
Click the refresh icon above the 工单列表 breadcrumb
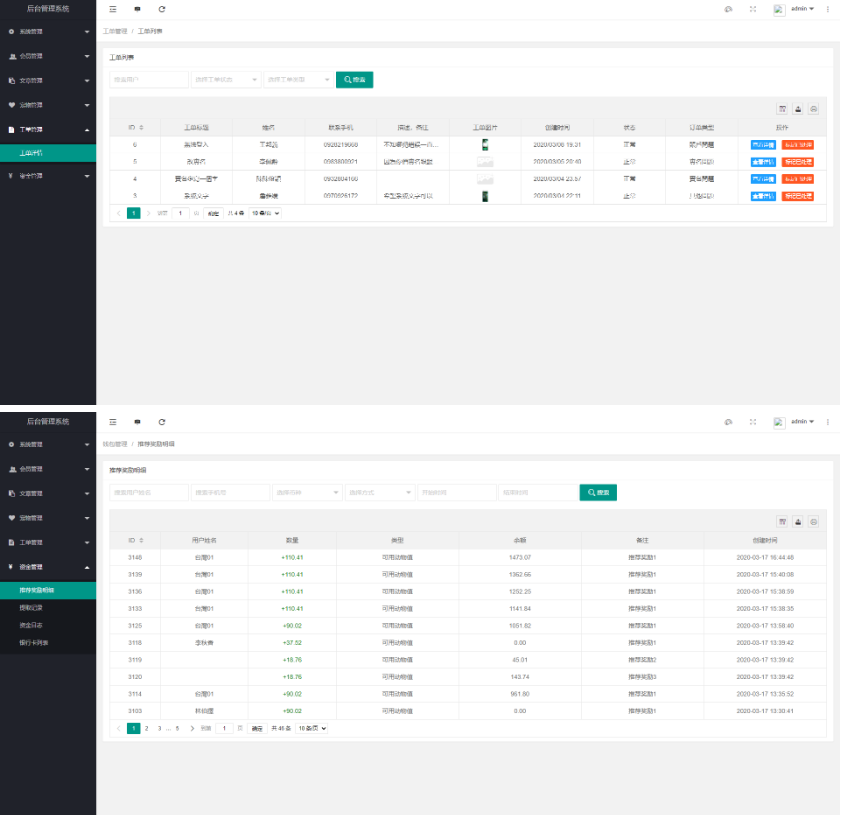(x=162, y=9)
